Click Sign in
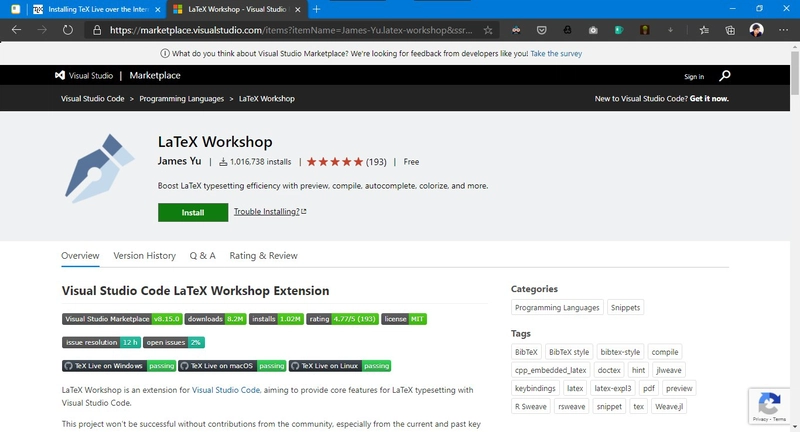 point(694,77)
